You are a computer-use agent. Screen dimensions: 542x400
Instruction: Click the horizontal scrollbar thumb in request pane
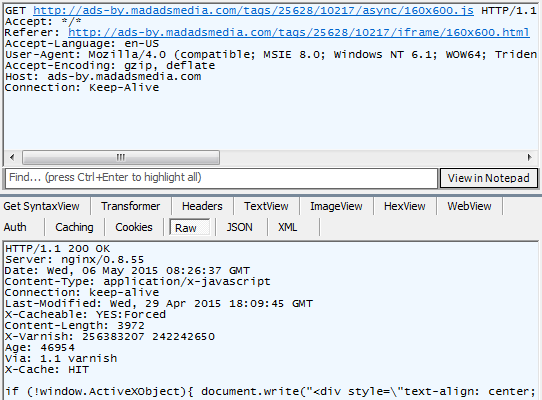(121, 157)
